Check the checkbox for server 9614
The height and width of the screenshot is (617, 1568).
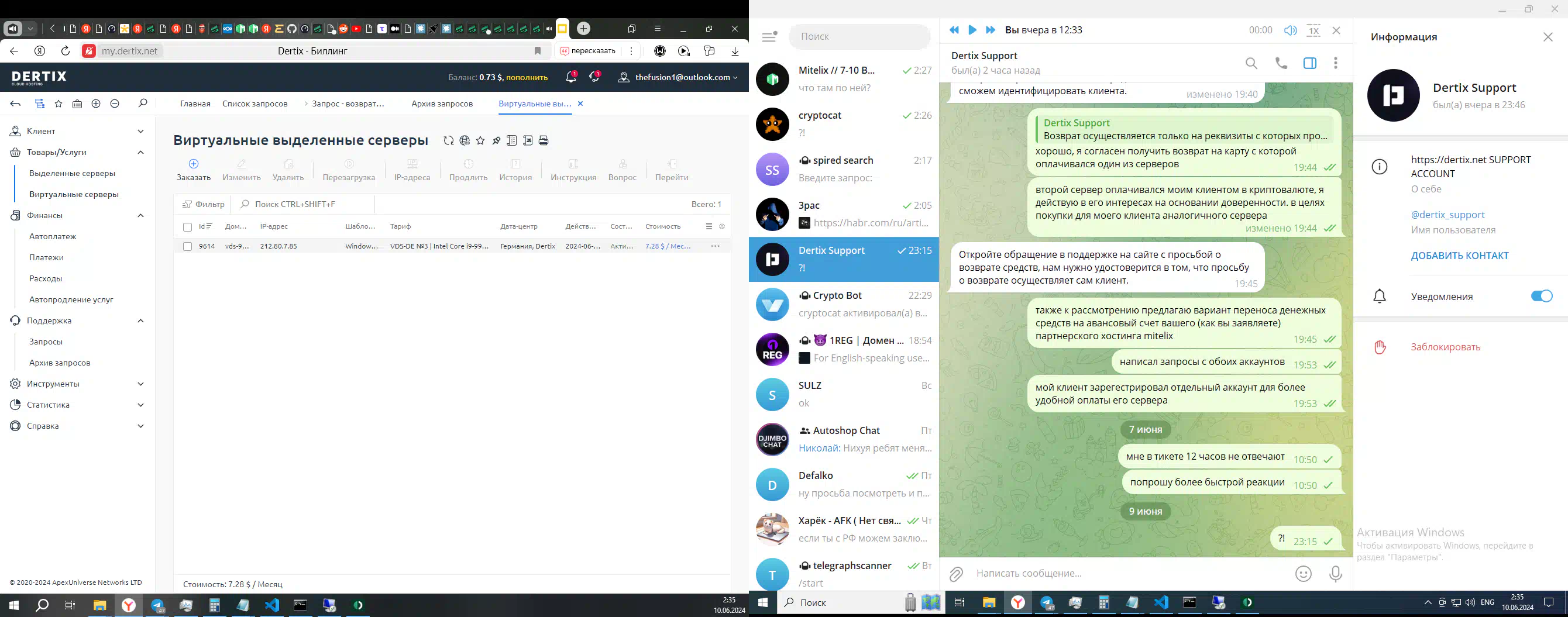coord(187,246)
